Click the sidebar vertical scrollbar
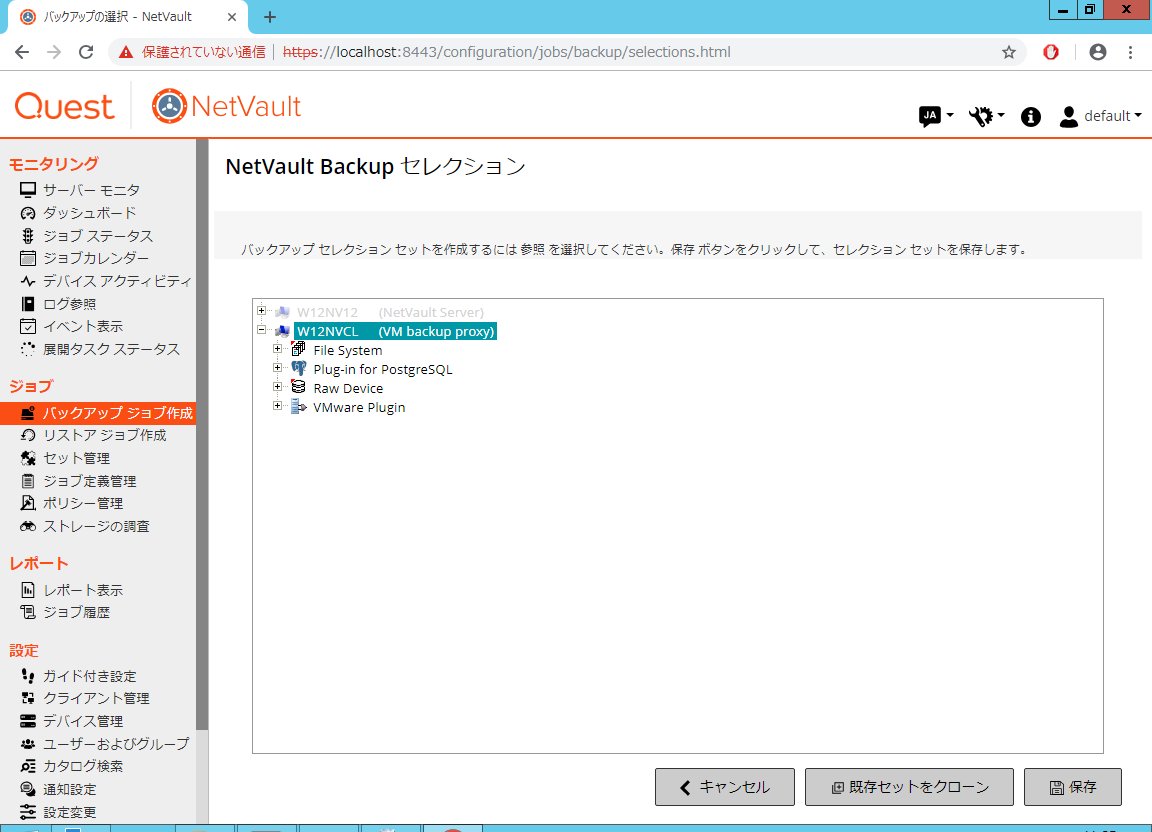 click(x=202, y=434)
